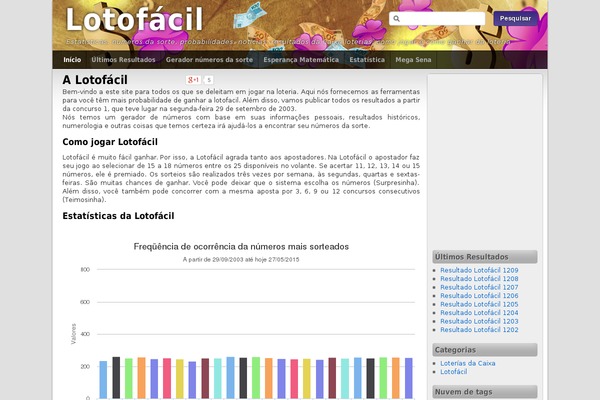Focus the search text field
600x400 pixels.
click(437, 18)
